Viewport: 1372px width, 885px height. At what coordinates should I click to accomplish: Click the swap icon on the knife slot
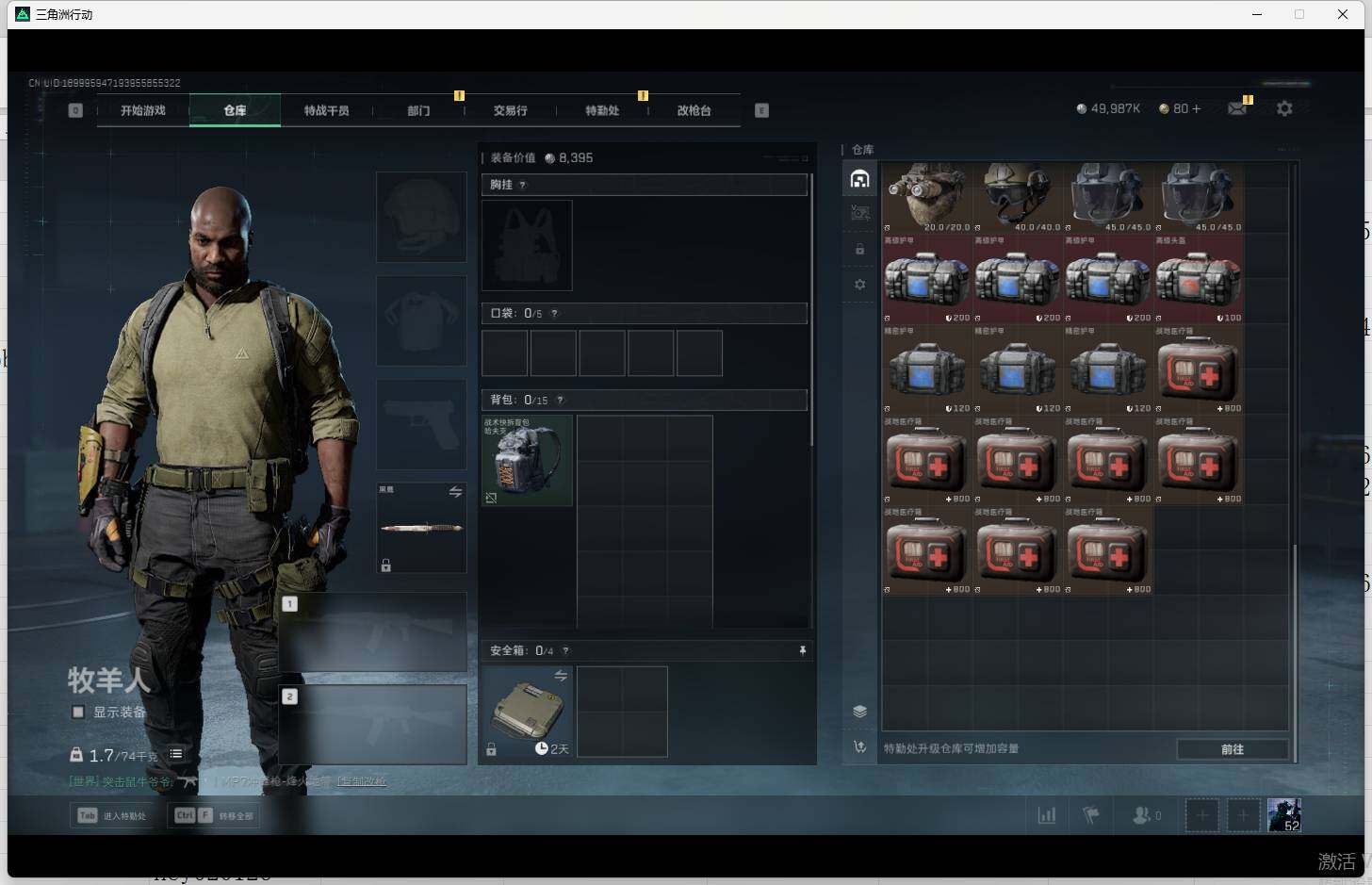(x=455, y=492)
